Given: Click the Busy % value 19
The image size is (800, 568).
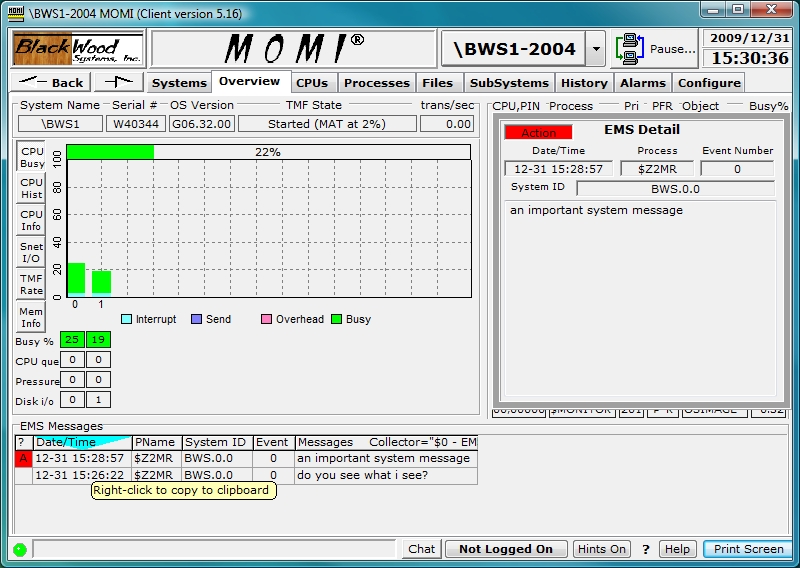Looking at the screenshot, I should pos(98,340).
